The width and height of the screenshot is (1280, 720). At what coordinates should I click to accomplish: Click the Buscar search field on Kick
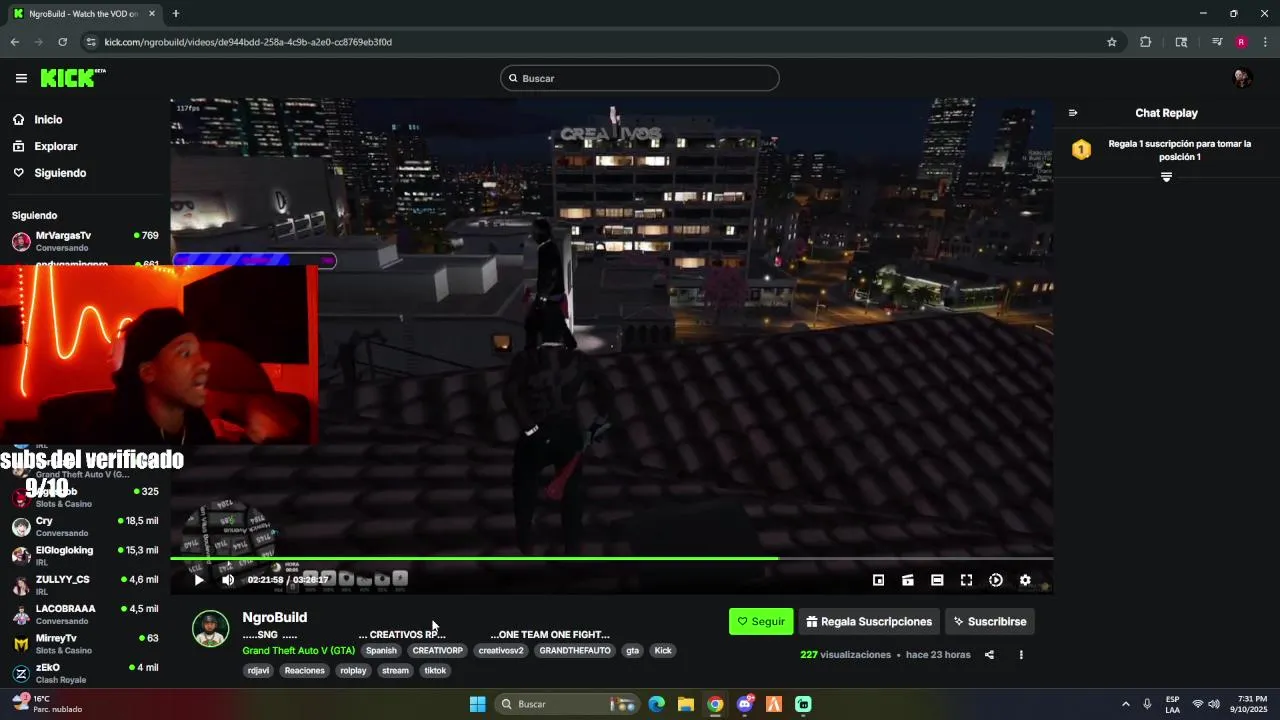point(640,78)
